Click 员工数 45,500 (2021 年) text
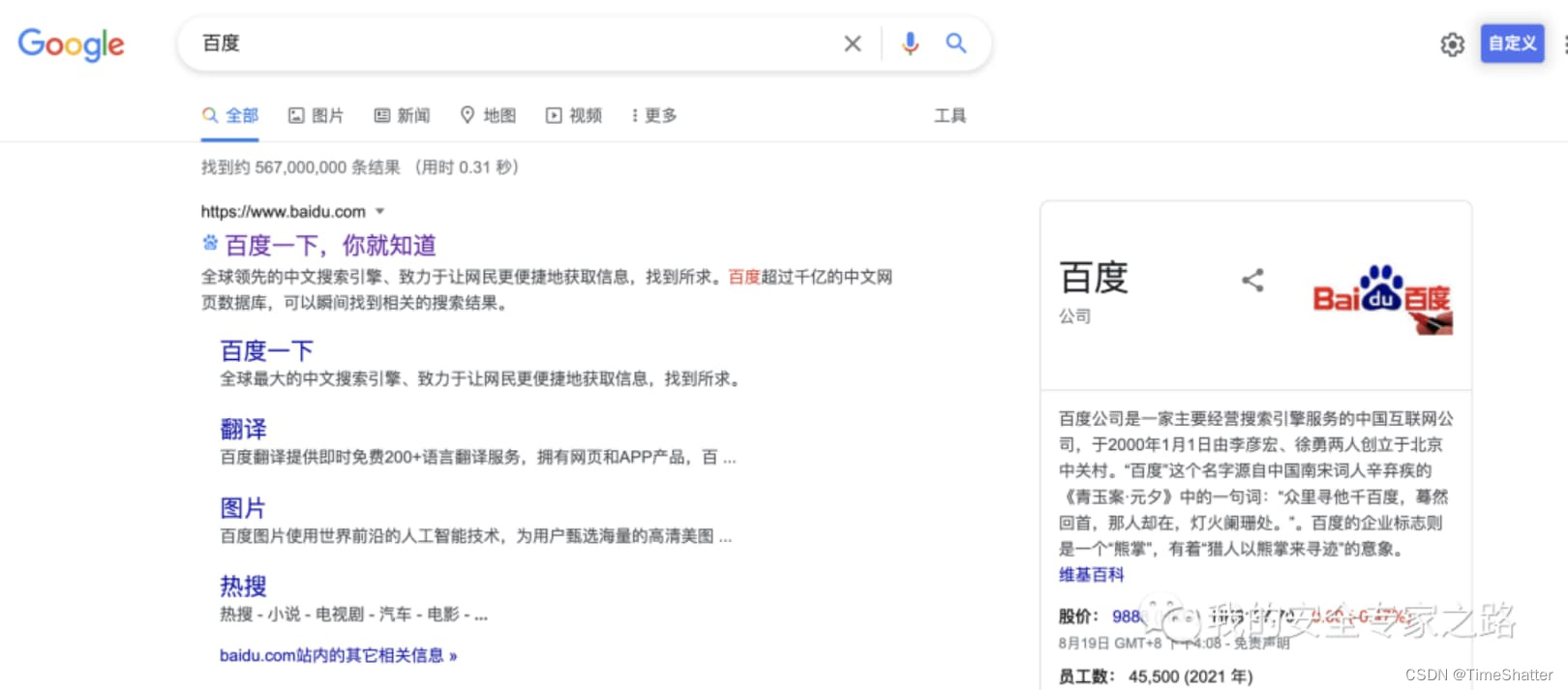This screenshot has height=690, width=1568. coord(1156,676)
